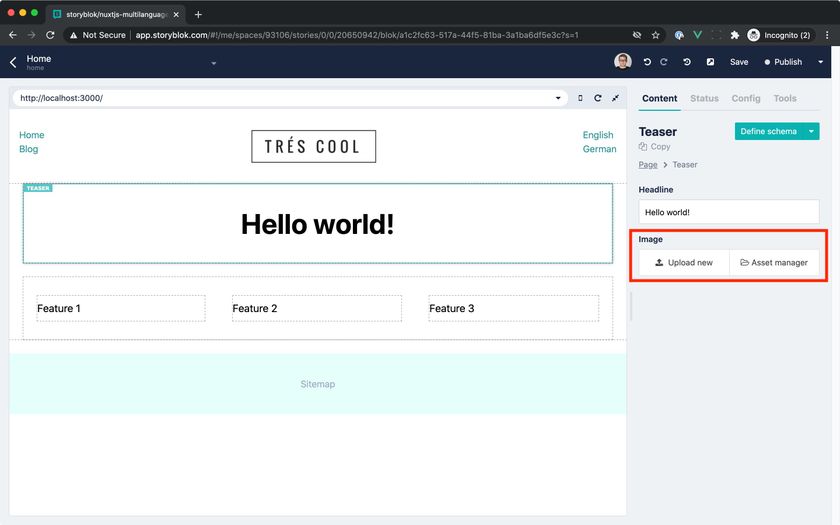The width and height of the screenshot is (840, 525).
Task: Collapse the preview with shrink icon
Action: coord(615,98)
